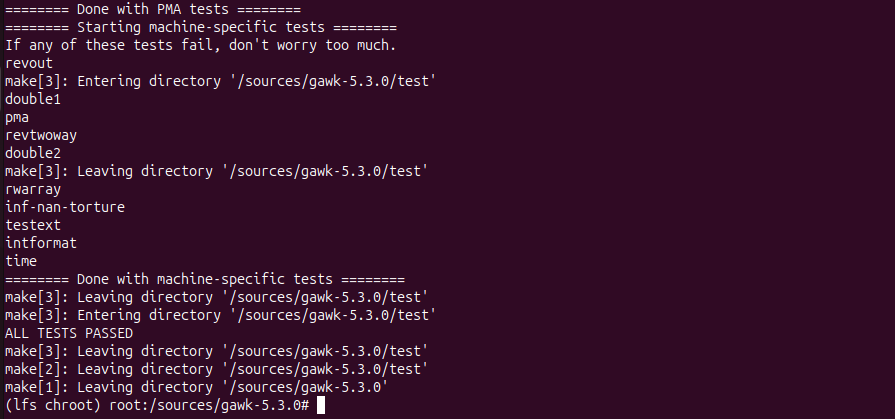Click the inf-nan-torture test line
Screen dimensions: 895x419
pyautogui.click(x=65, y=207)
